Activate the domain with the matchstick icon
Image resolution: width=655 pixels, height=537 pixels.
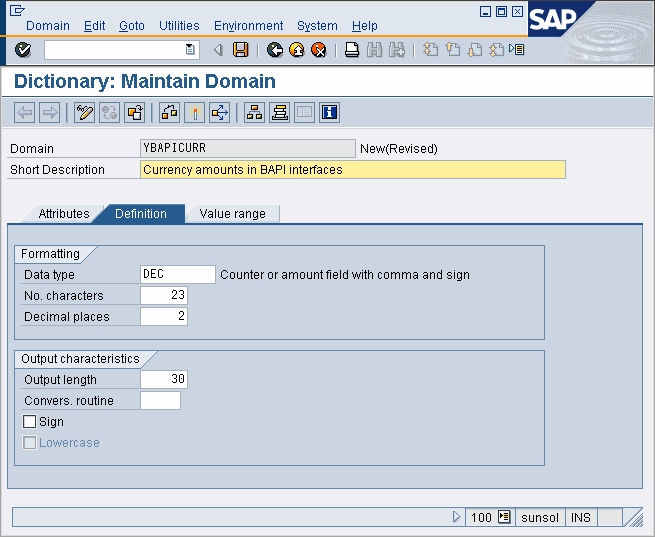[195, 113]
